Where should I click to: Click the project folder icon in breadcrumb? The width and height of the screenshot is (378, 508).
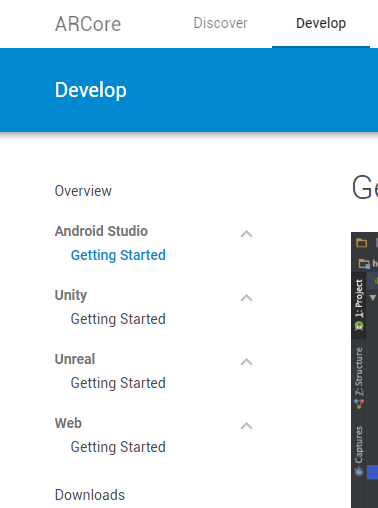point(364,263)
